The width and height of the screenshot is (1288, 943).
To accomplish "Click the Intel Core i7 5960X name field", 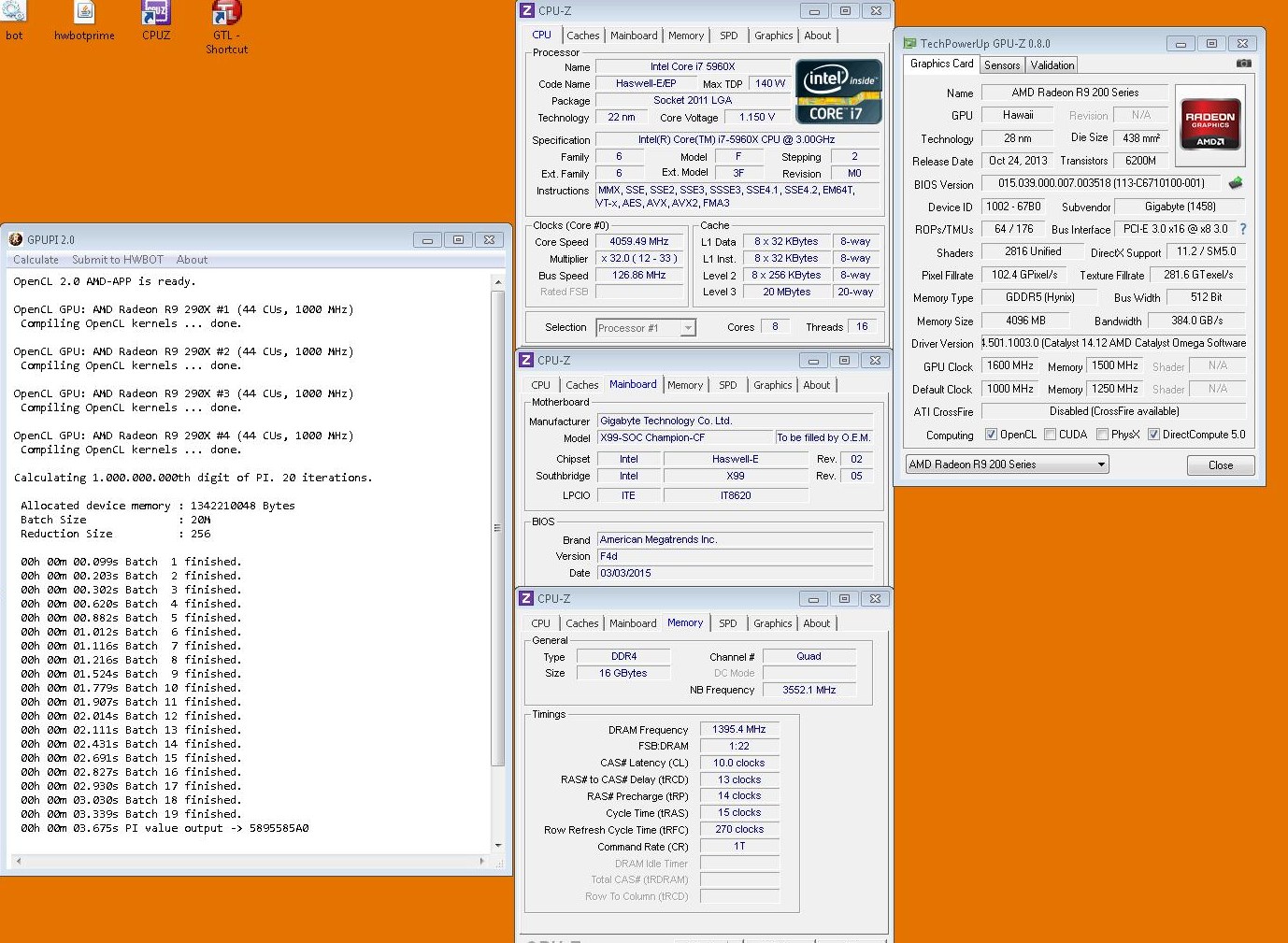I will pos(693,66).
